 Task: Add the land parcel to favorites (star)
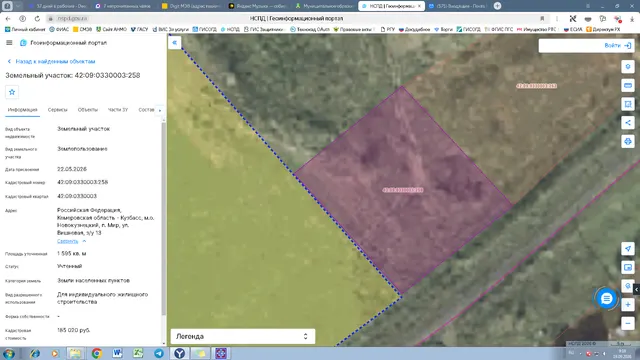click(12, 92)
